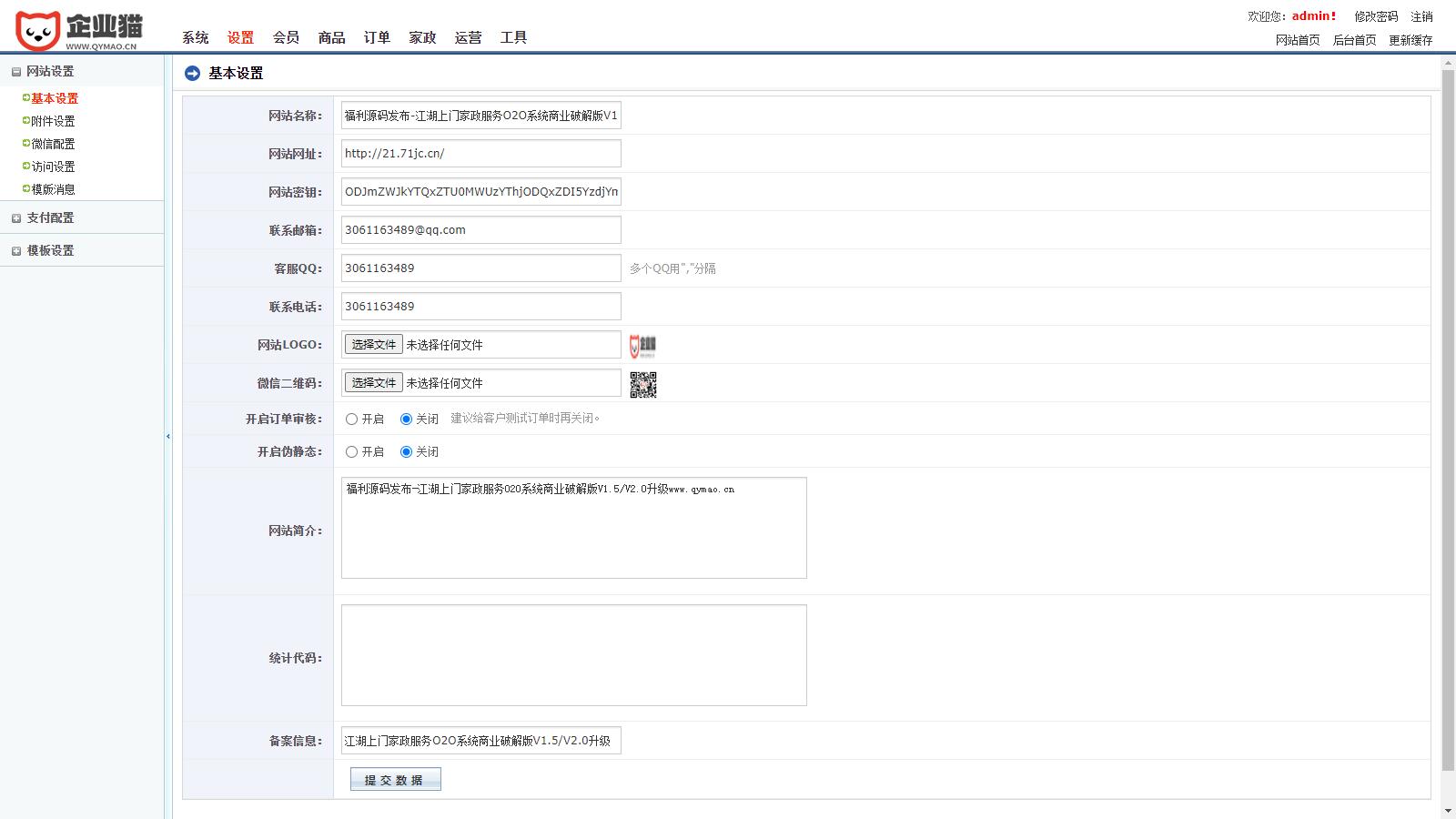This screenshot has height=819, width=1456.
Task: Click the green arrow icon beside 访问设置
Action: click(x=25, y=166)
